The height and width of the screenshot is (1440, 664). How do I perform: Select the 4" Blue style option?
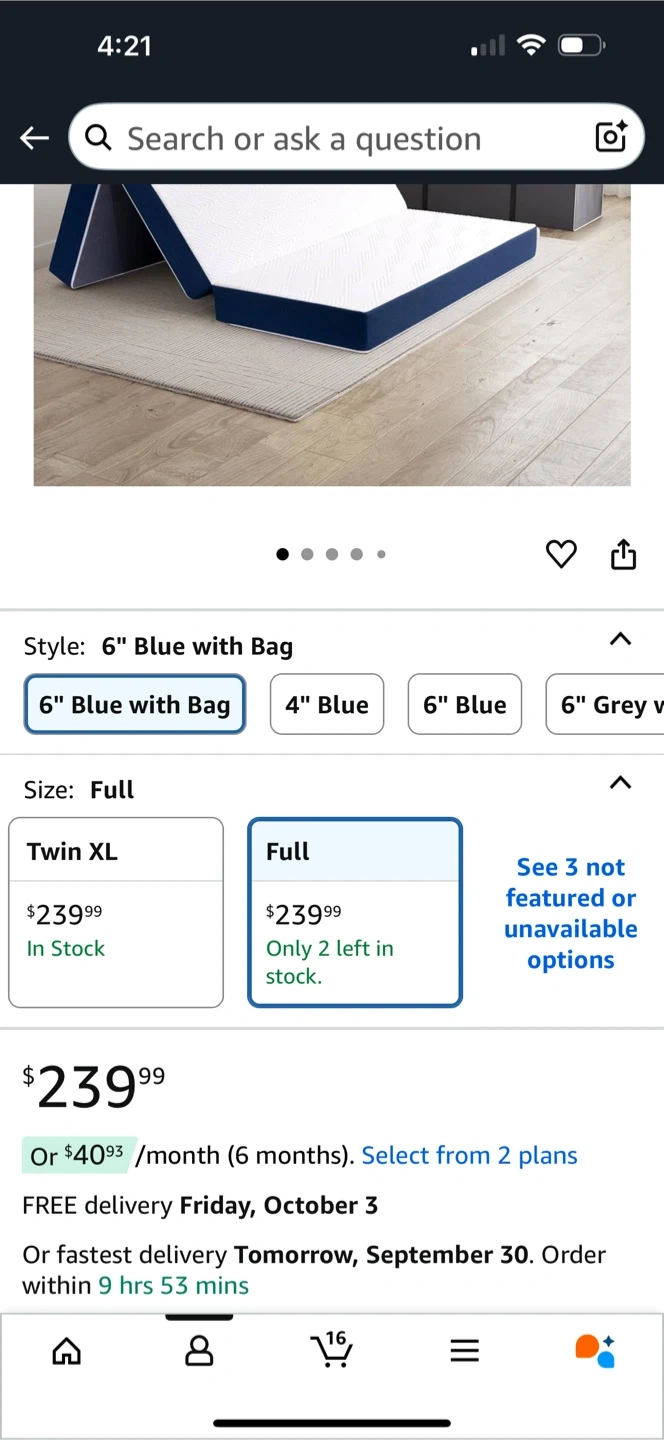(x=327, y=705)
